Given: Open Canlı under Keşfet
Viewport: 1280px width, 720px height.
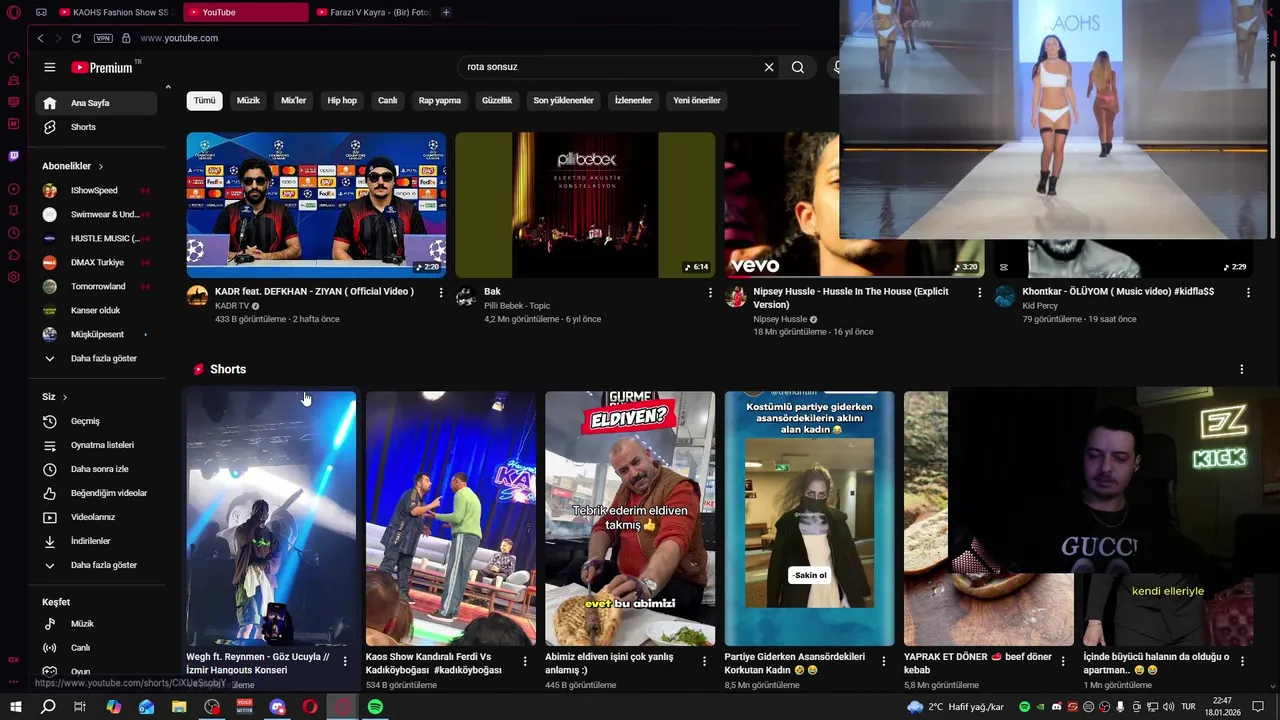Looking at the screenshot, I should coord(96,648).
